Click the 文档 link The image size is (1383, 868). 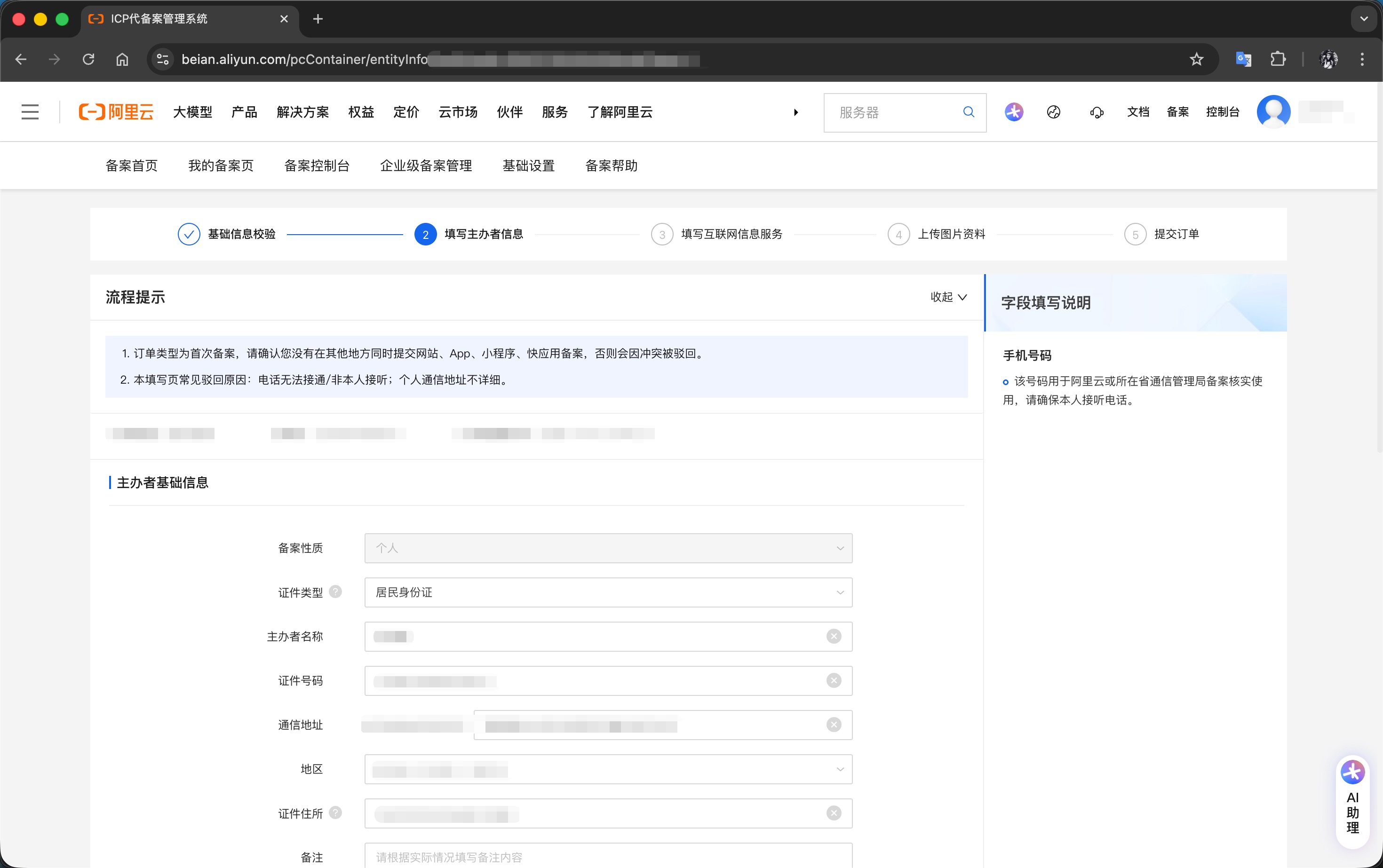1138,112
